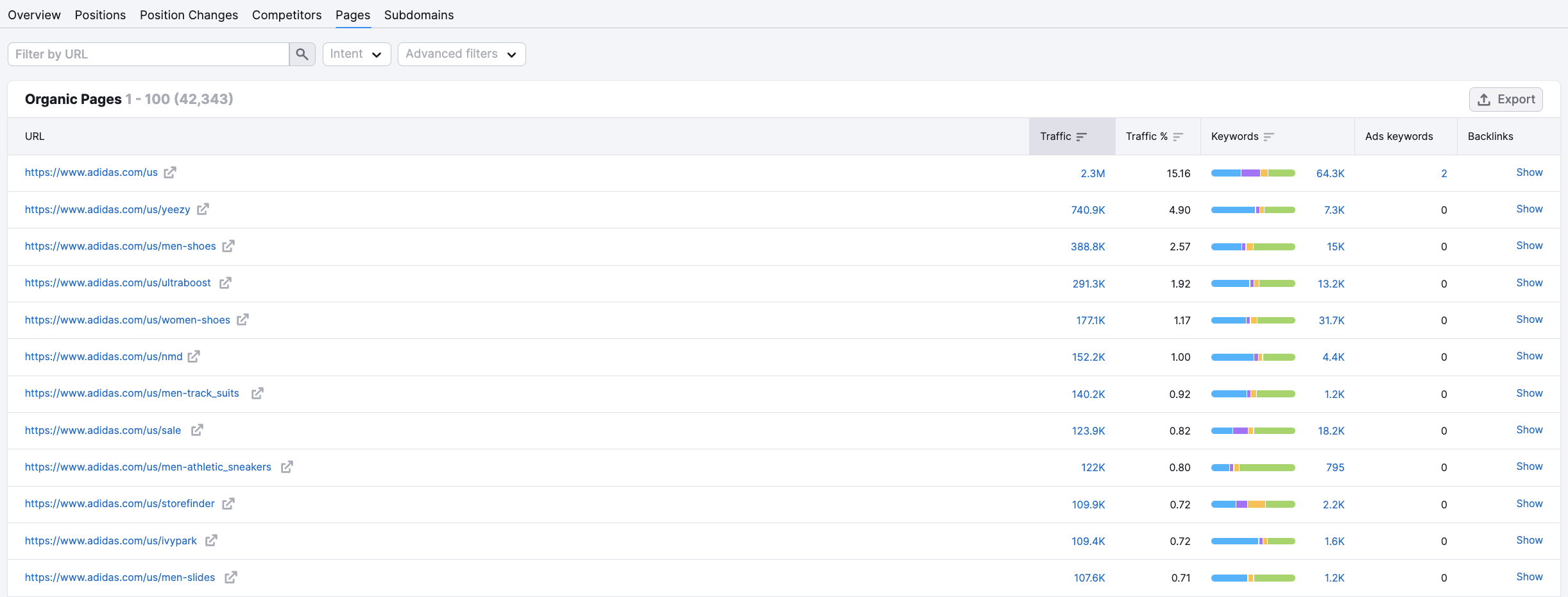The height and width of the screenshot is (597, 1568).
Task: Click traffic value 2.3M
Action: (1093, 174)
